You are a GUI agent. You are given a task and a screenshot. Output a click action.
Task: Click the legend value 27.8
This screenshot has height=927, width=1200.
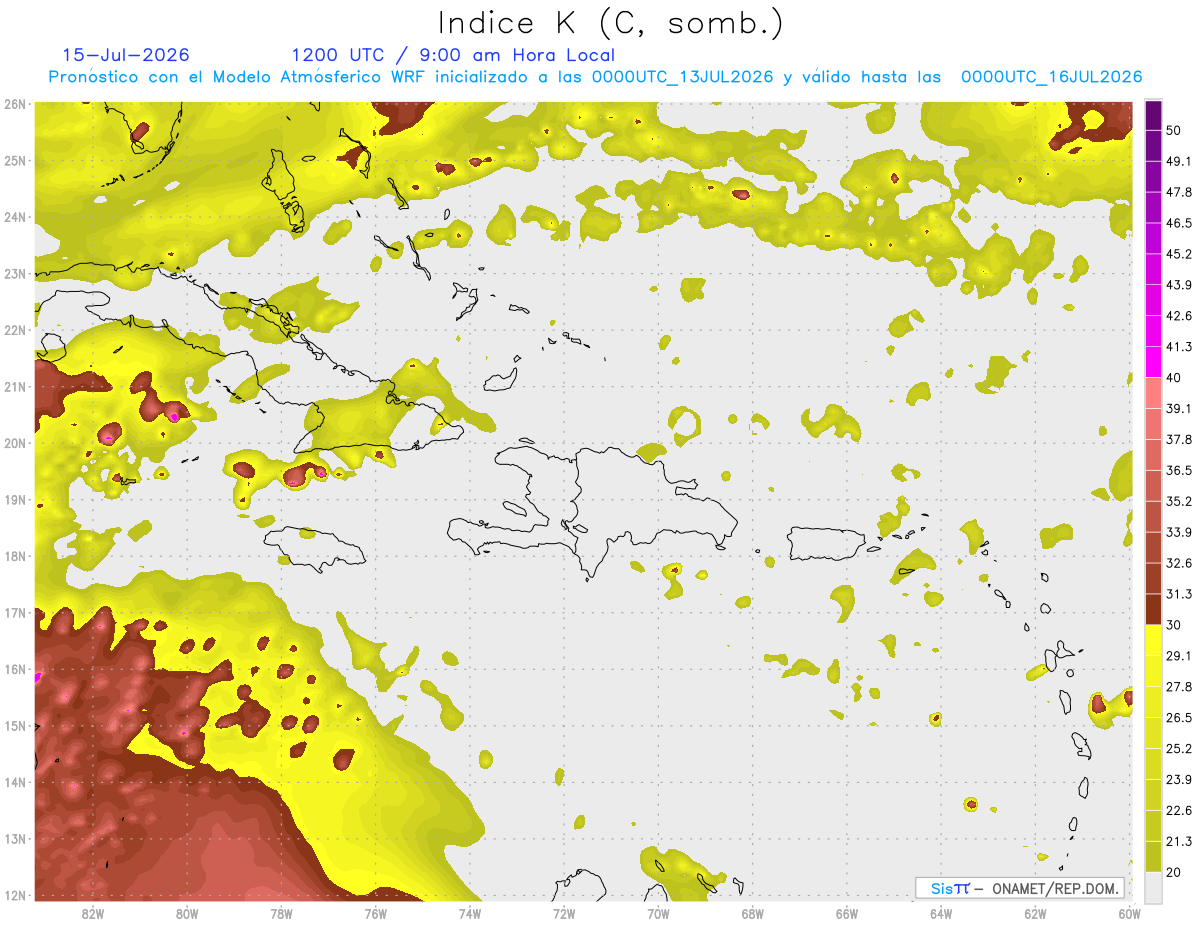point(1179,687)
